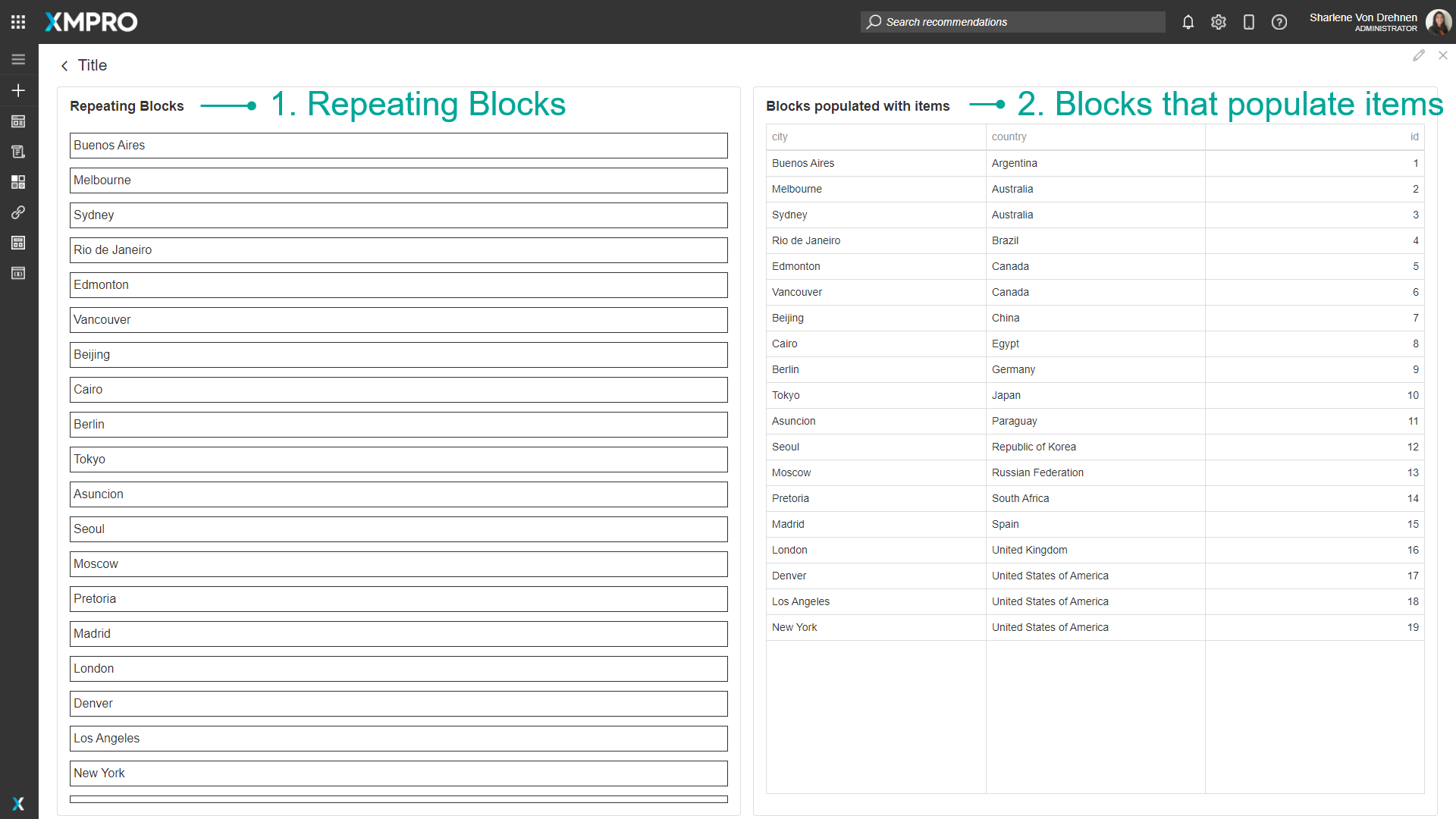Open the expression brackets icon in sidebar

(18, 273)
